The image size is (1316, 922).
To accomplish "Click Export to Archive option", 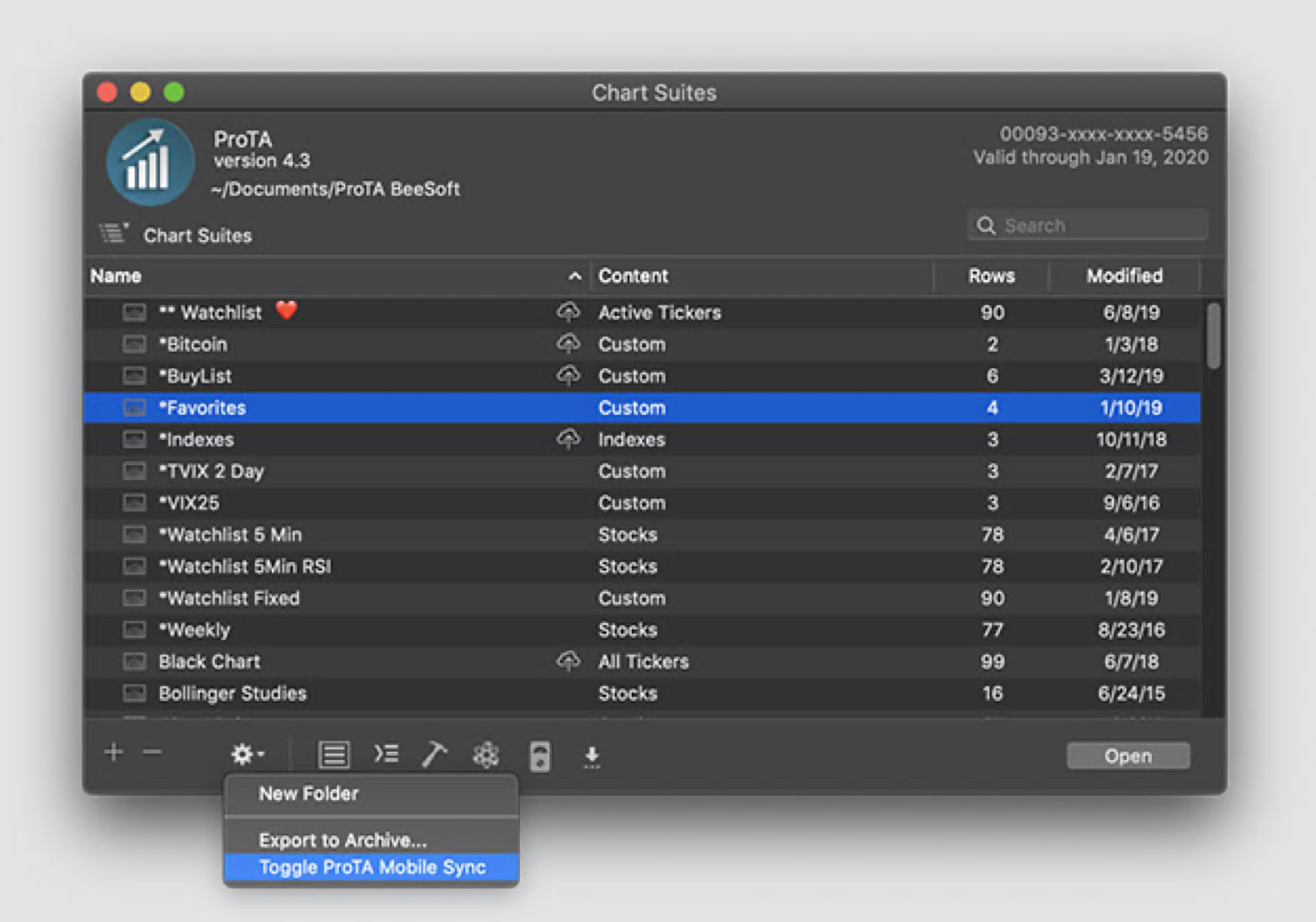I will tap(342, 839).
